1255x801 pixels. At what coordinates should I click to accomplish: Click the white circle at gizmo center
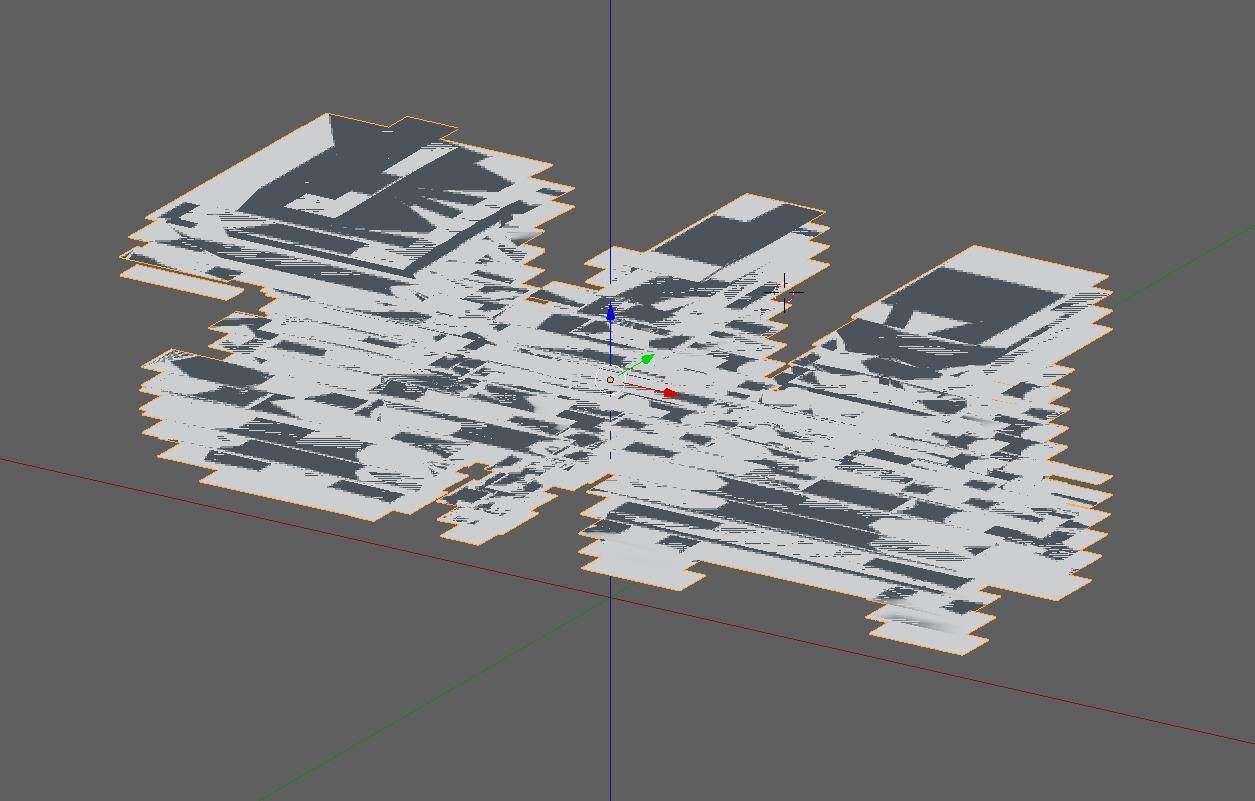610,380
